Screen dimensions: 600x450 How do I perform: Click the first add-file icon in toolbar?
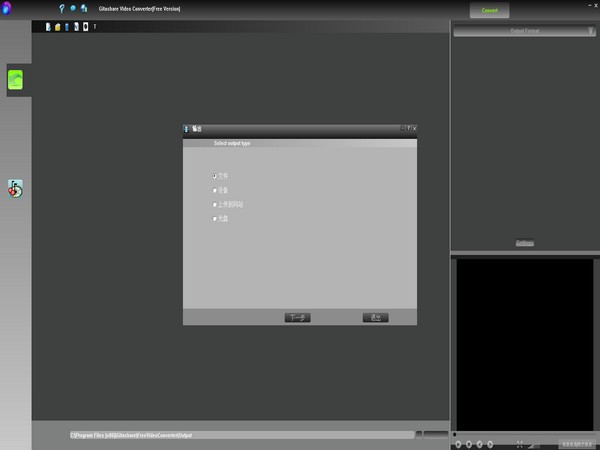coord(48,26)
